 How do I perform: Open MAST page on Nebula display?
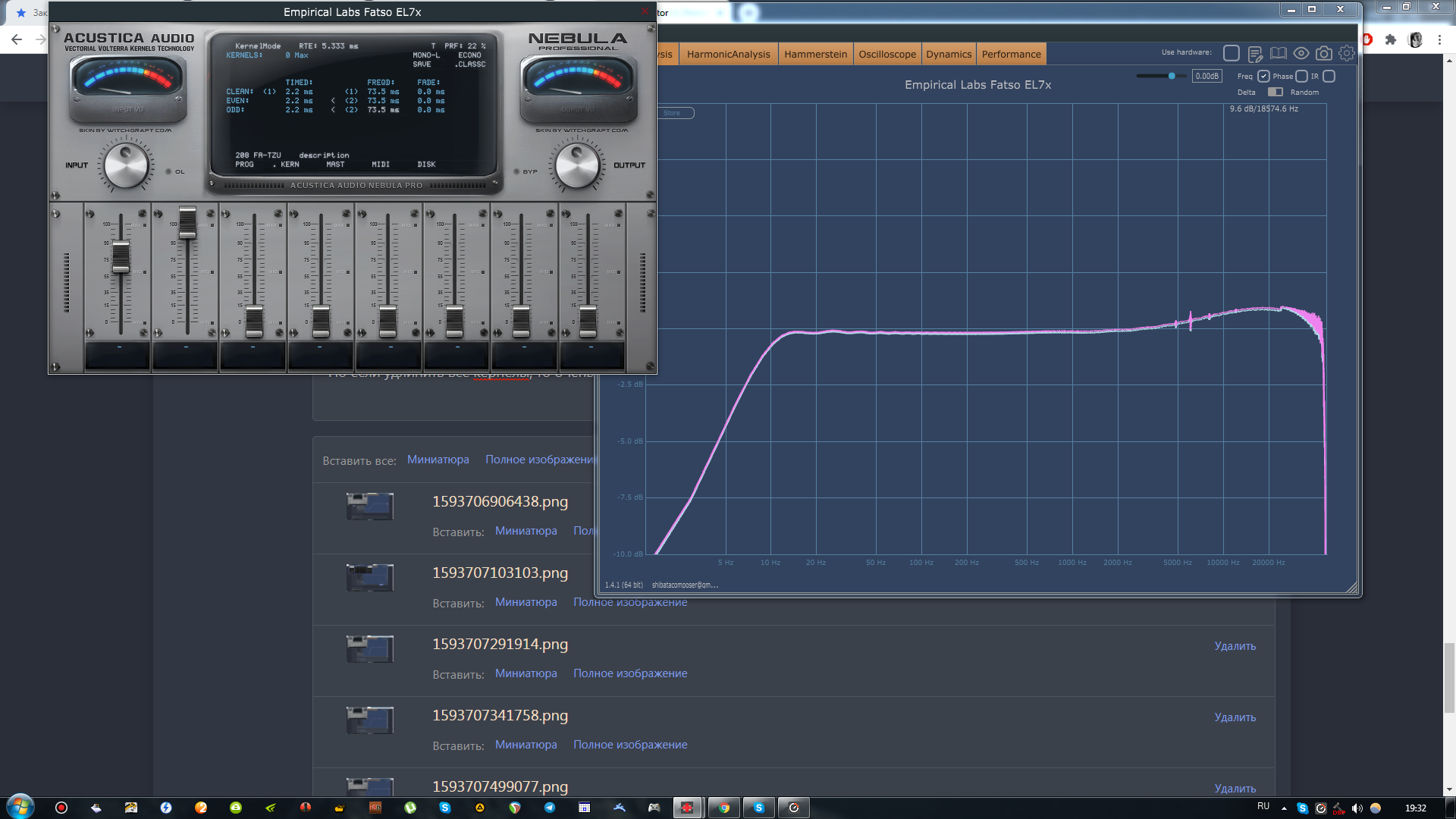click(335, 165)
